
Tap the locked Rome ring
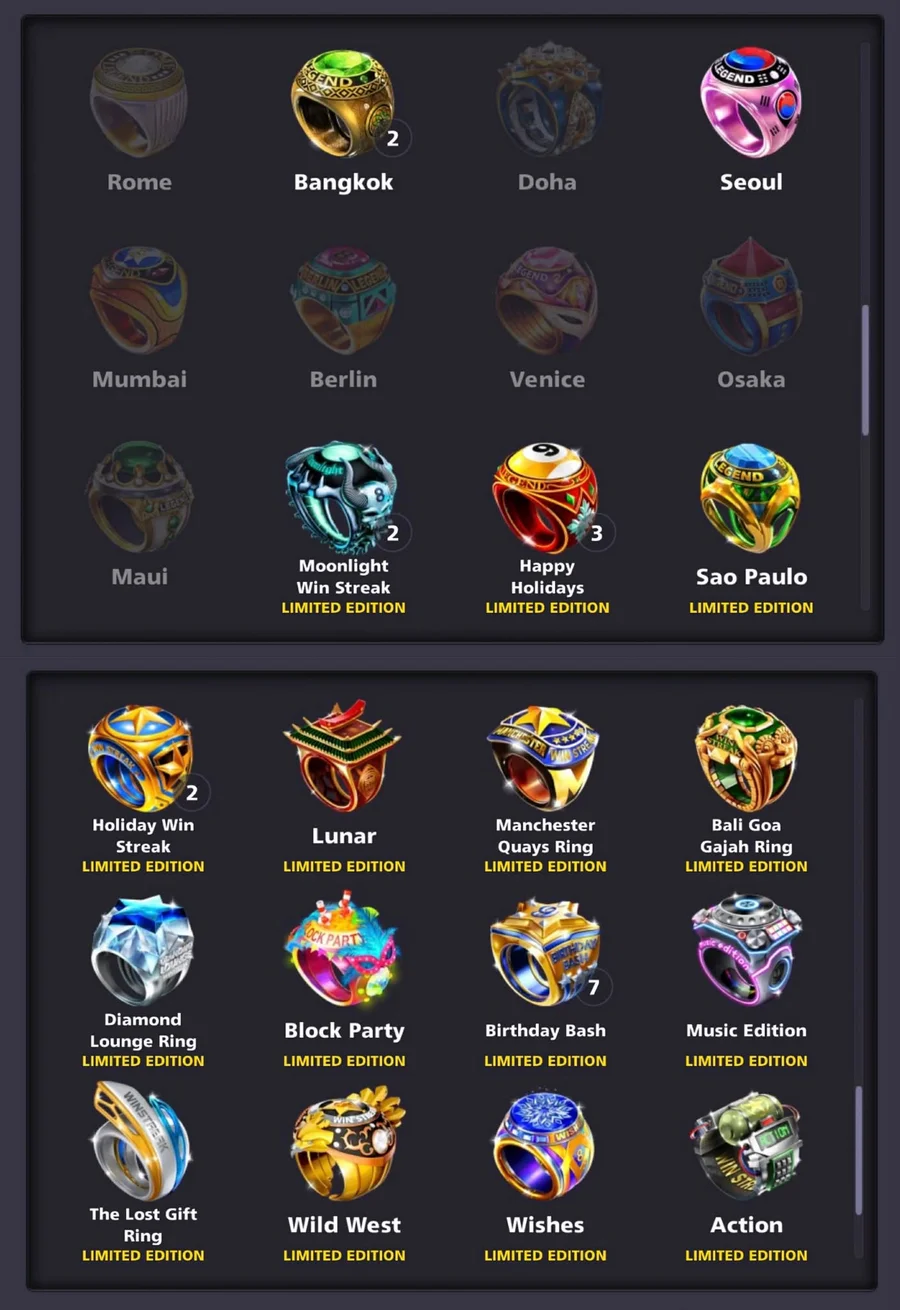(139, 104)
